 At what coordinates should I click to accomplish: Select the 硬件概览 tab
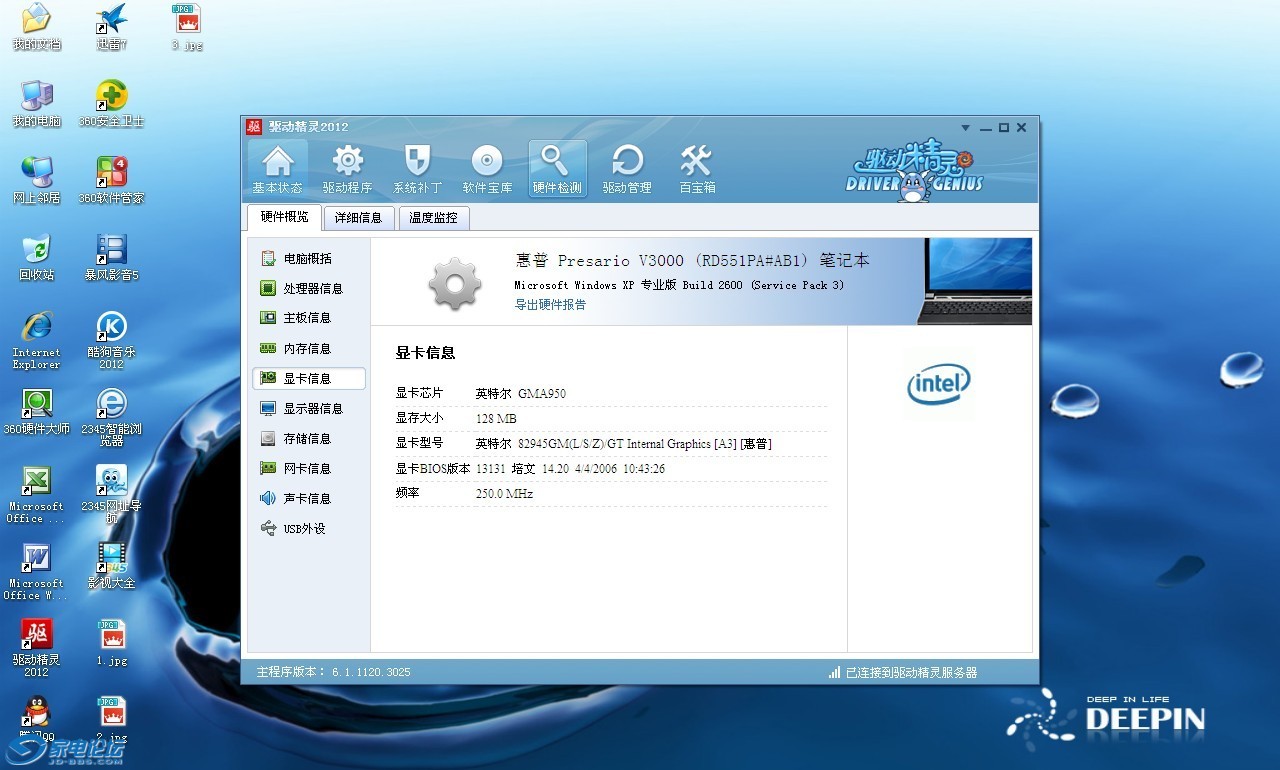pyautogui.click(x=284, y=217)
